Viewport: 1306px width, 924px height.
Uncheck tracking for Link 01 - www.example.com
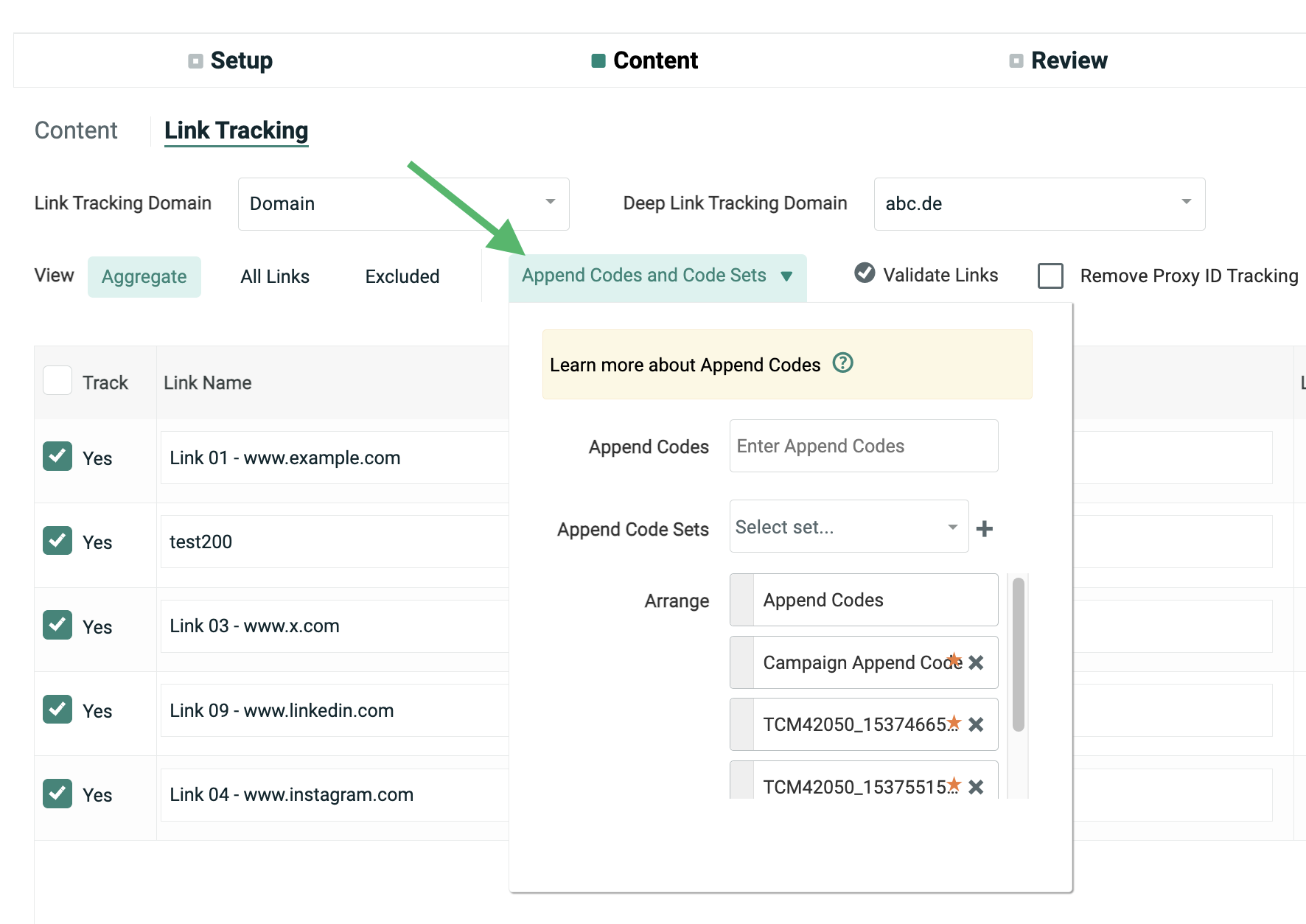[57, 456]
